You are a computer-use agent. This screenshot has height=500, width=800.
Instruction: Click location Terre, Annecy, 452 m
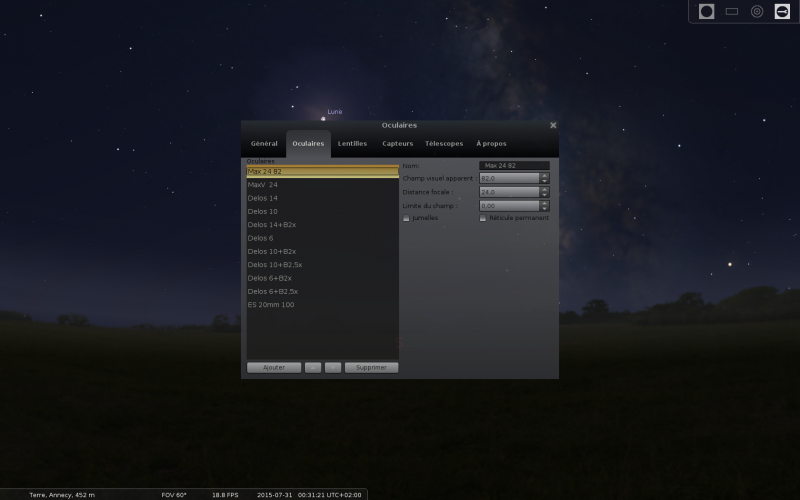click(62, 495)
